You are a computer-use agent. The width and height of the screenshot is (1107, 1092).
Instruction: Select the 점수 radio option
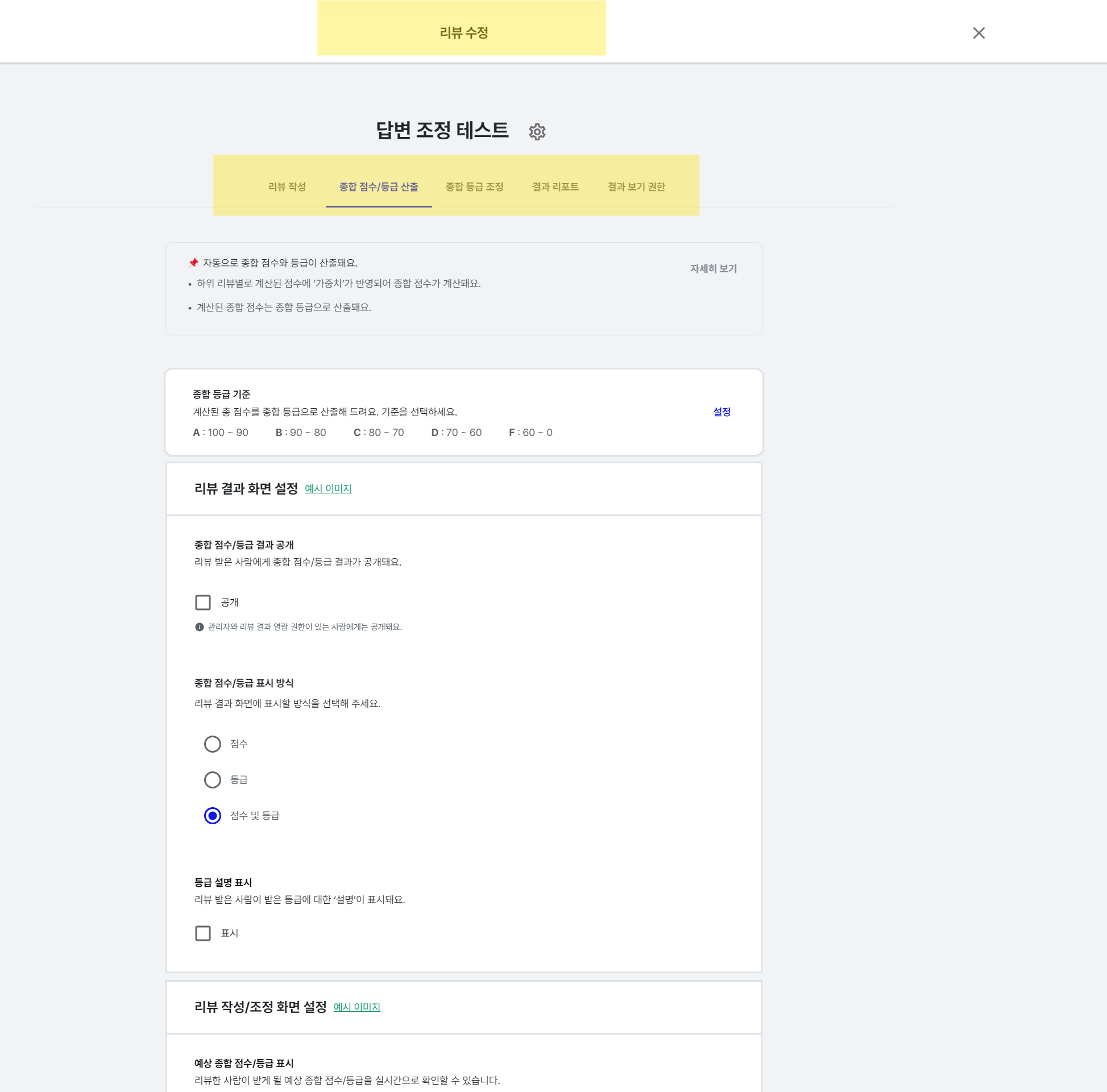point(213,744)
